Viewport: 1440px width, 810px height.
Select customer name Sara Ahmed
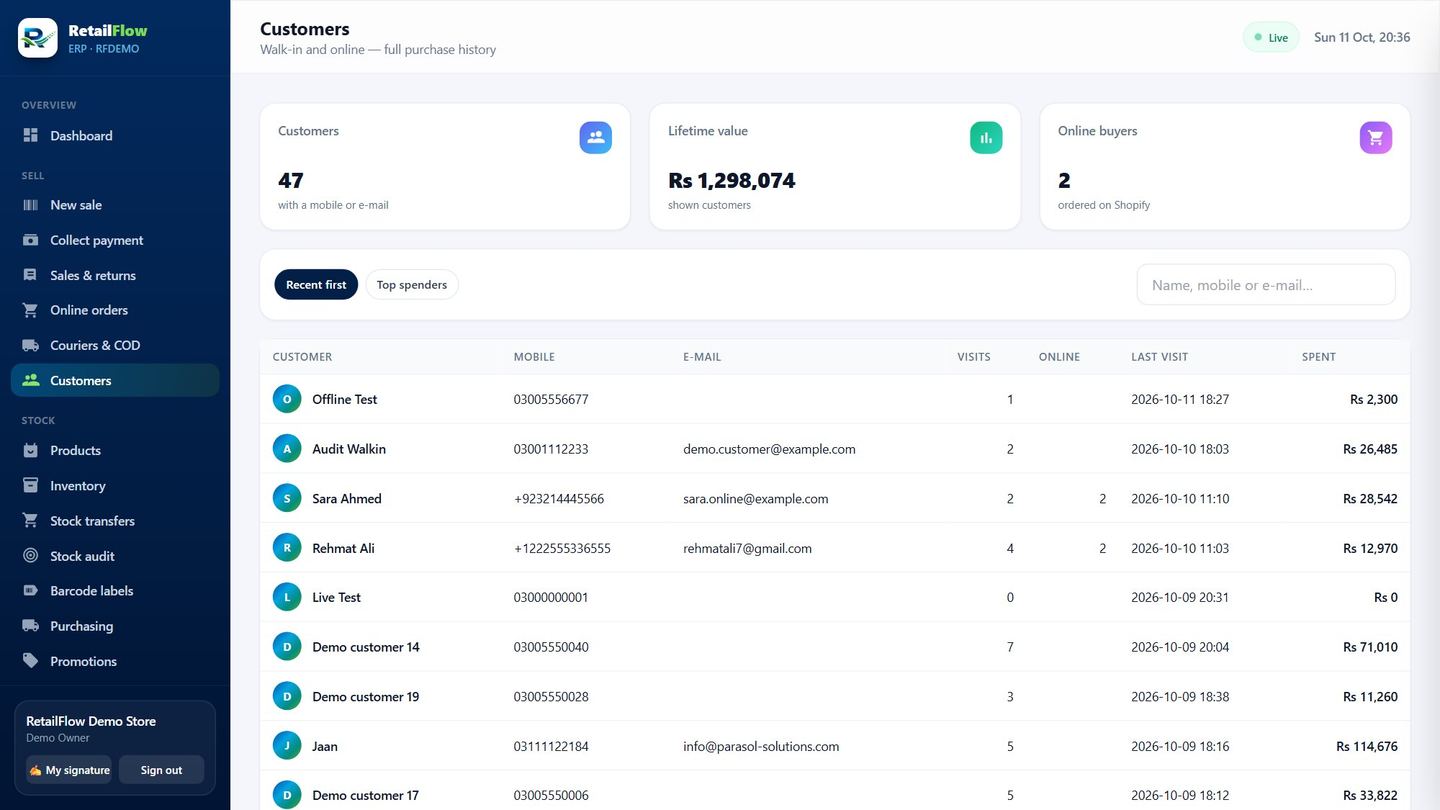347,498
